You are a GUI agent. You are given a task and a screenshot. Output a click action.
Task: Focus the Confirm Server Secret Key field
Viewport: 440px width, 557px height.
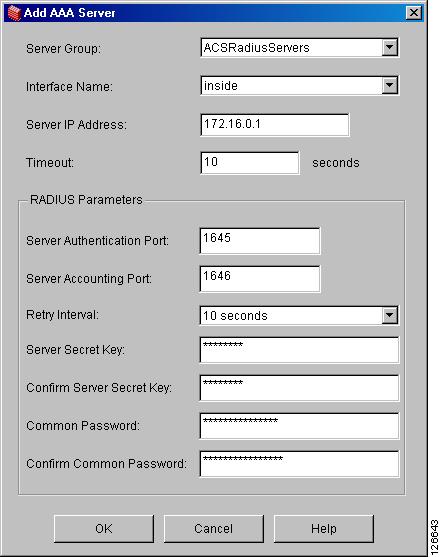click(x=299, y=388)
